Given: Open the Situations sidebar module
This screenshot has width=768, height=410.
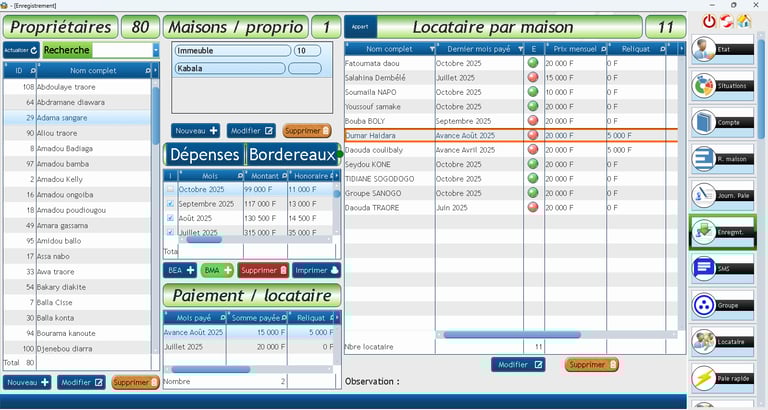Looking at the screenshot, I should pyautogui.click(x=722, y=86).
